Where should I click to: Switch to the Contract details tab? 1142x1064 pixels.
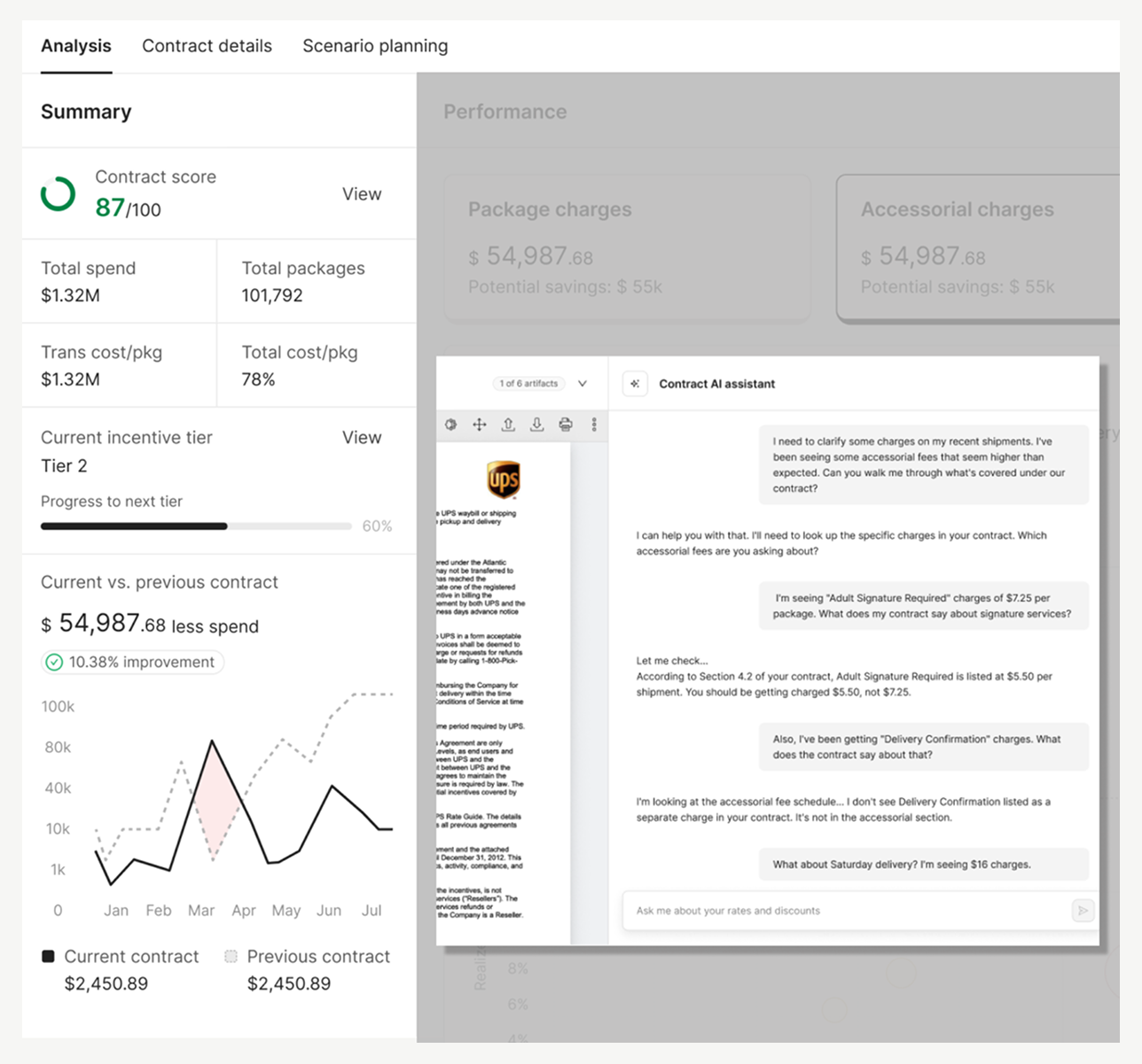(207, 46)
